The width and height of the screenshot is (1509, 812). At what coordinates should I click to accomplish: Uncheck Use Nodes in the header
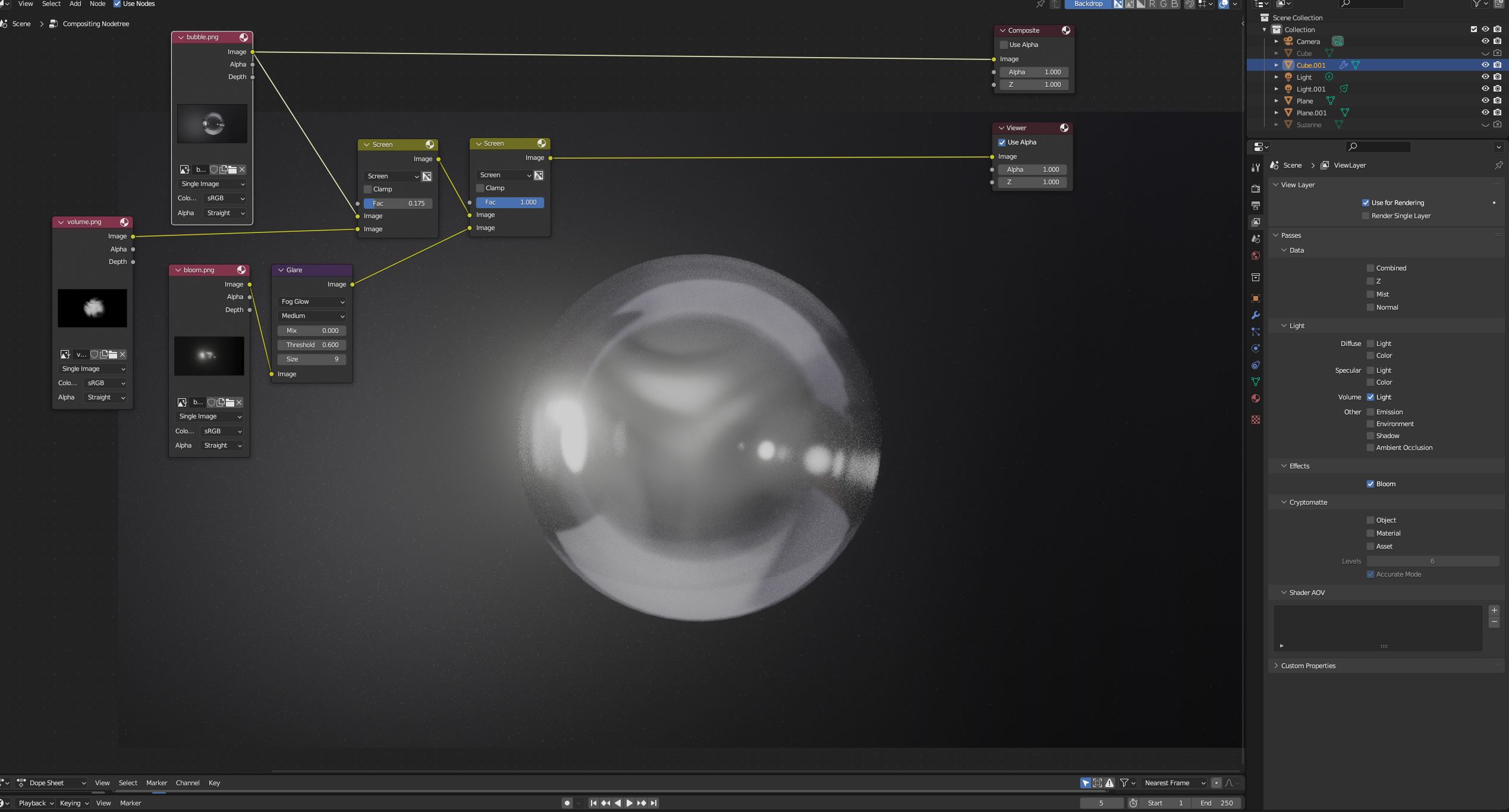[117, 4]
